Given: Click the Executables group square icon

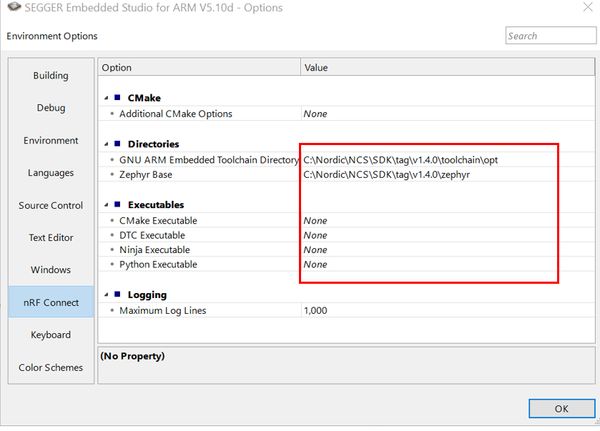Looking at the screenshot, I should point(117,204).
